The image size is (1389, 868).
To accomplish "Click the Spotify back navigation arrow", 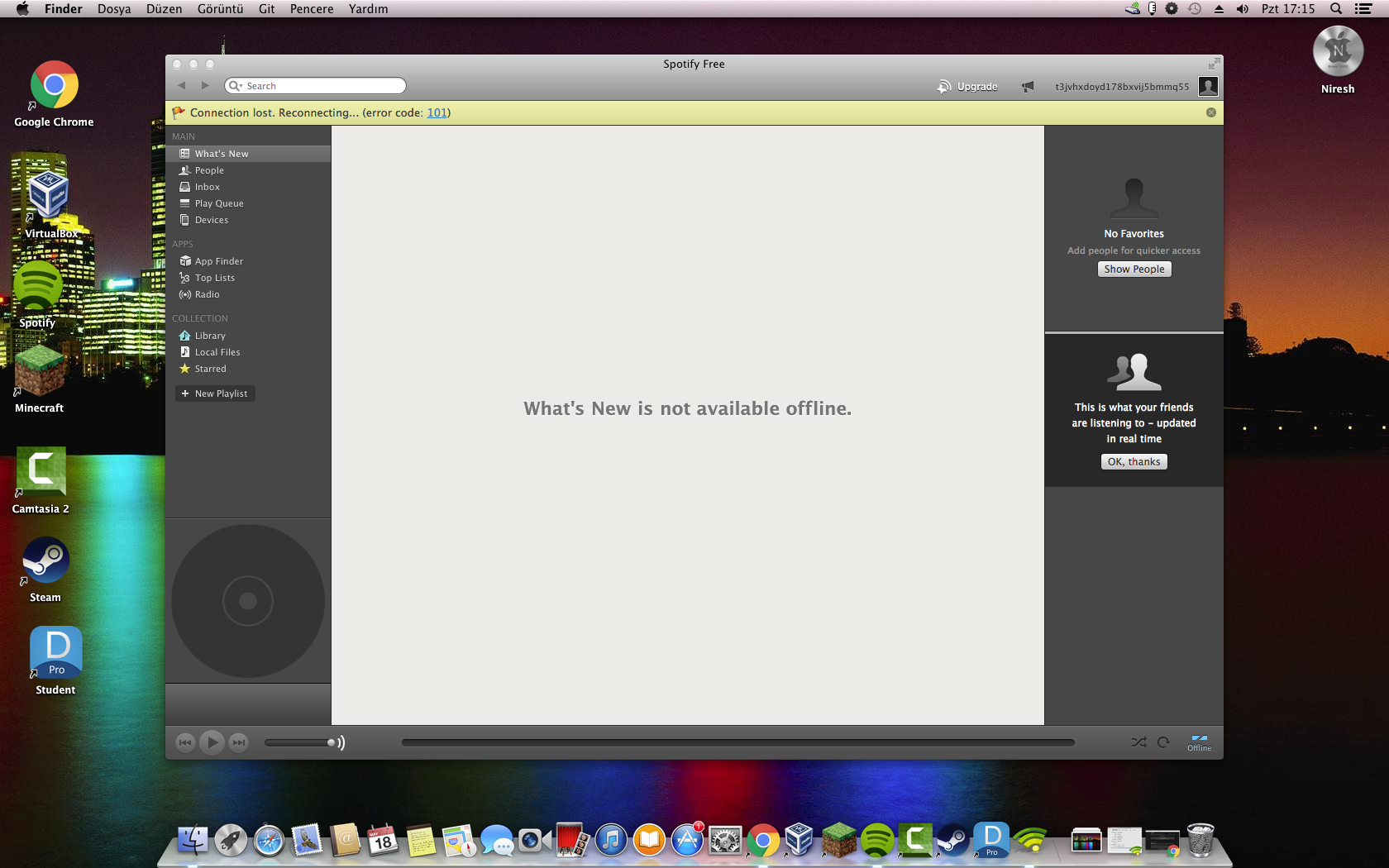I will [x=182, y=86].
